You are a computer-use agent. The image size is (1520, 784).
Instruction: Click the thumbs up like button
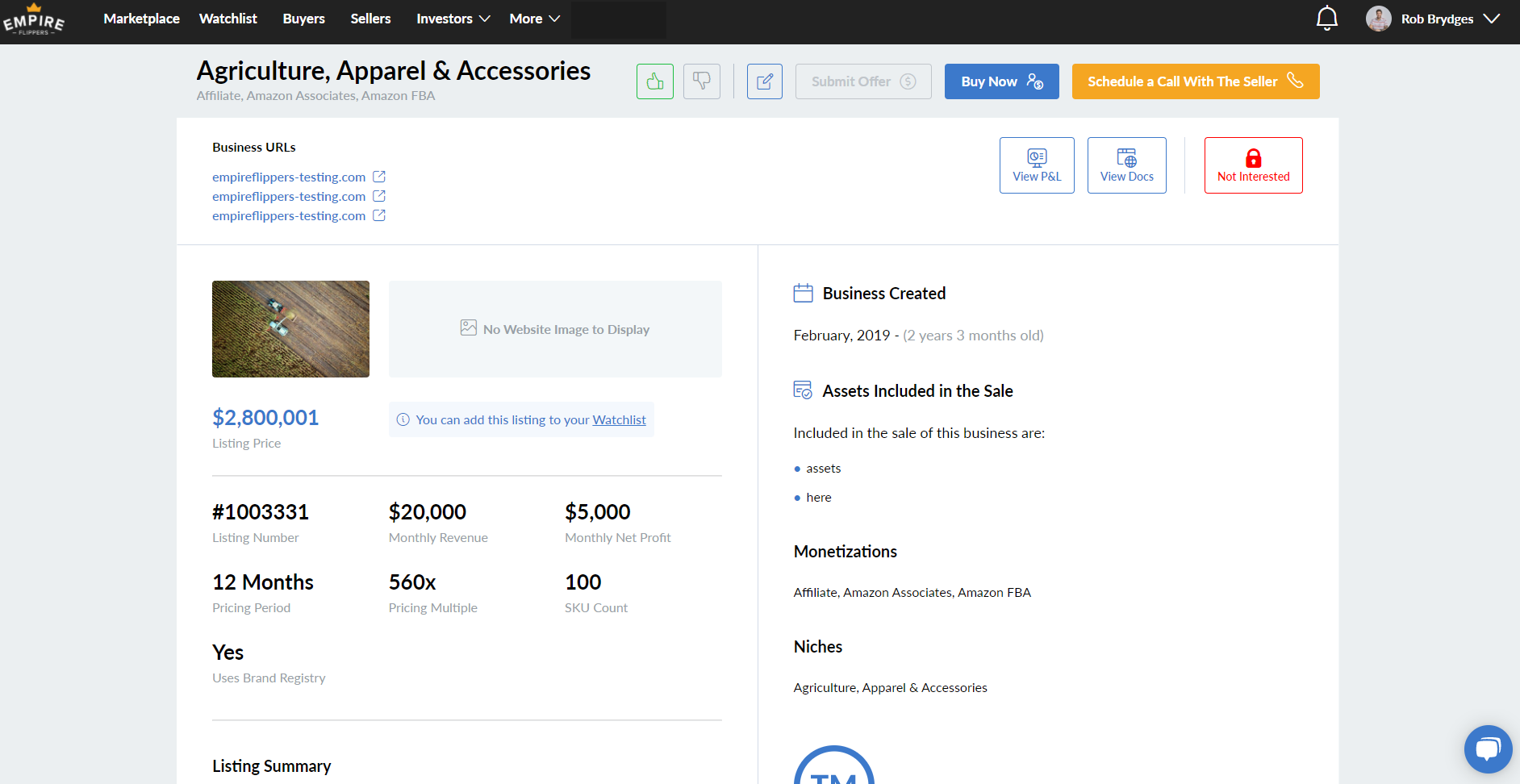655,81
